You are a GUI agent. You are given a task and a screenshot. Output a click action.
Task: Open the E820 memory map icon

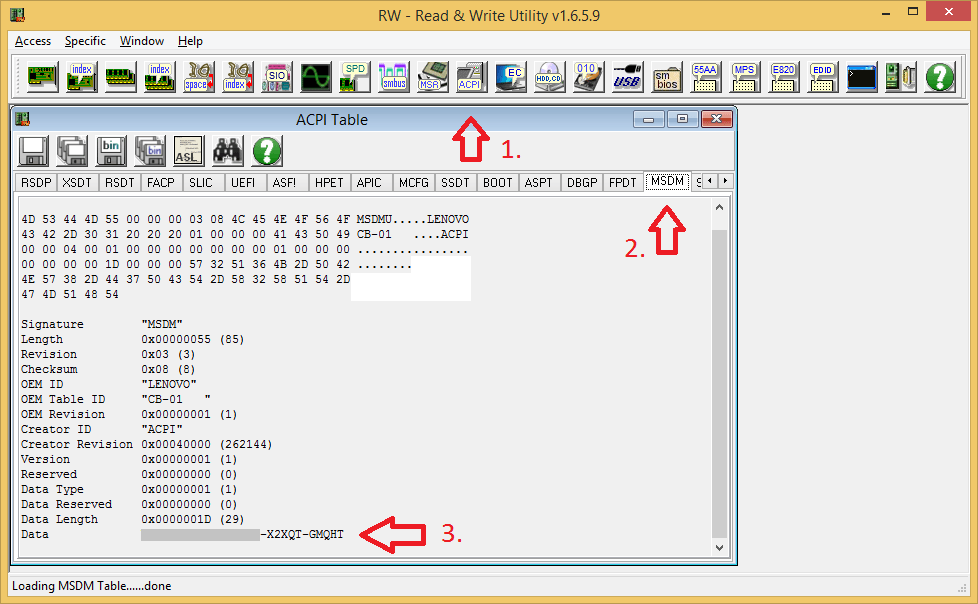click(782, 77)
